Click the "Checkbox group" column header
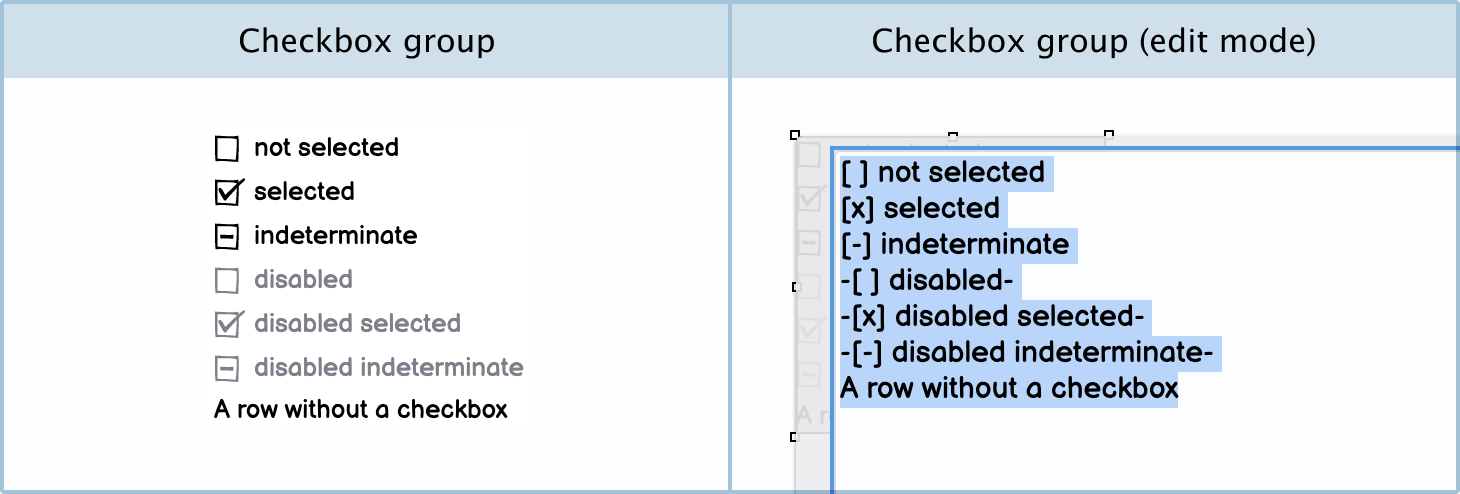The image size is (1460, 494). click(x=366, y=41)
